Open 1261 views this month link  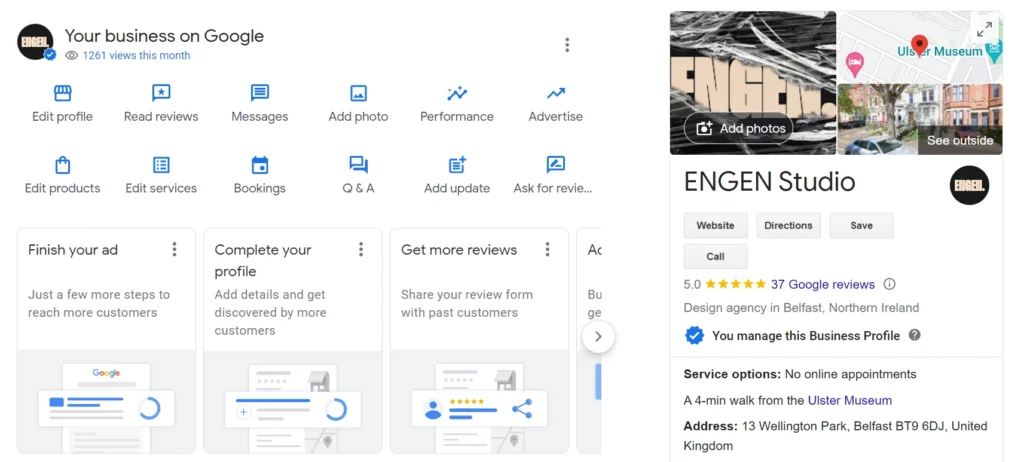136,56
